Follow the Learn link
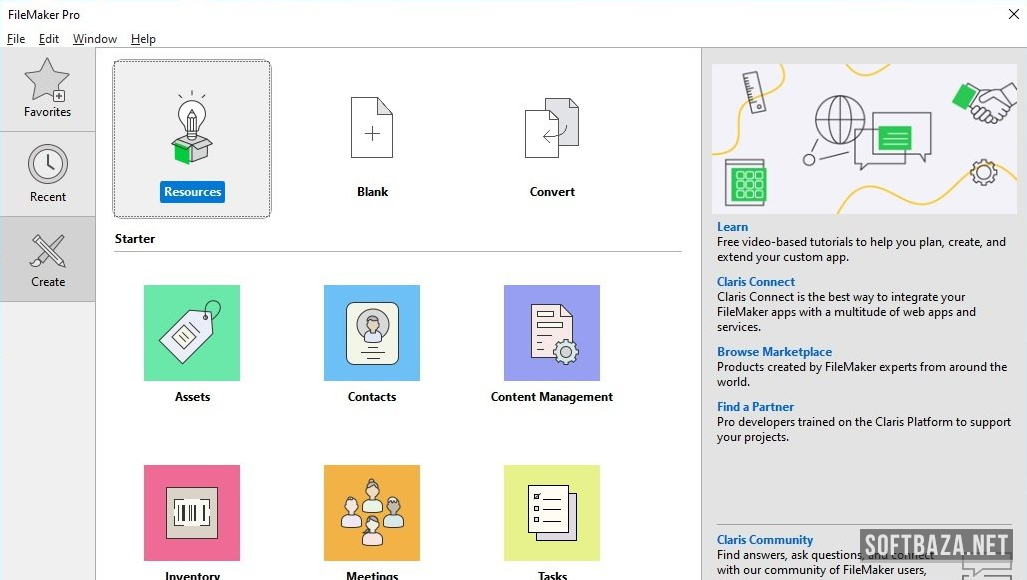Viewport: 1027px width, 580px height. (x=732, y=227)
